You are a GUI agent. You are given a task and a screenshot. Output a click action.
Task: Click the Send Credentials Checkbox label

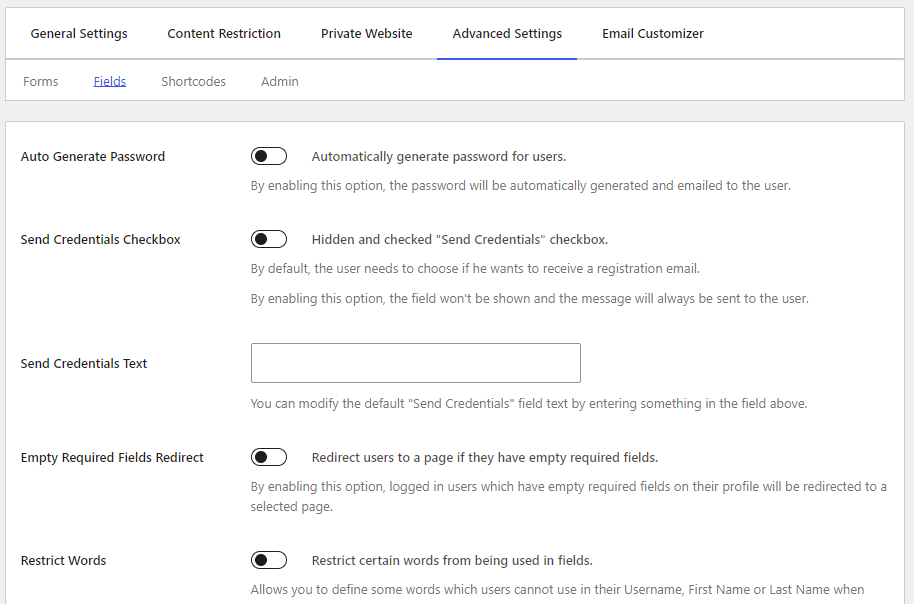click(100, 239)
